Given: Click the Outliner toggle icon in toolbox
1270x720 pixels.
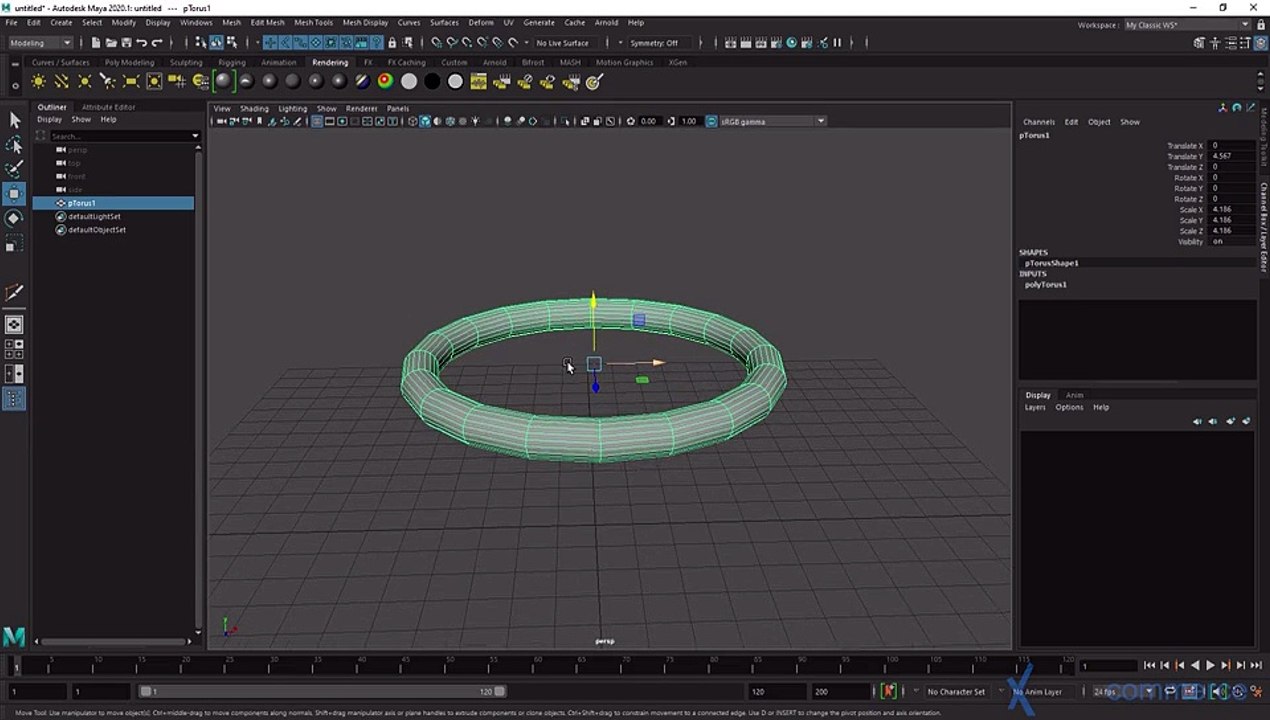Looking at the screenshot, I should [14, 399].
